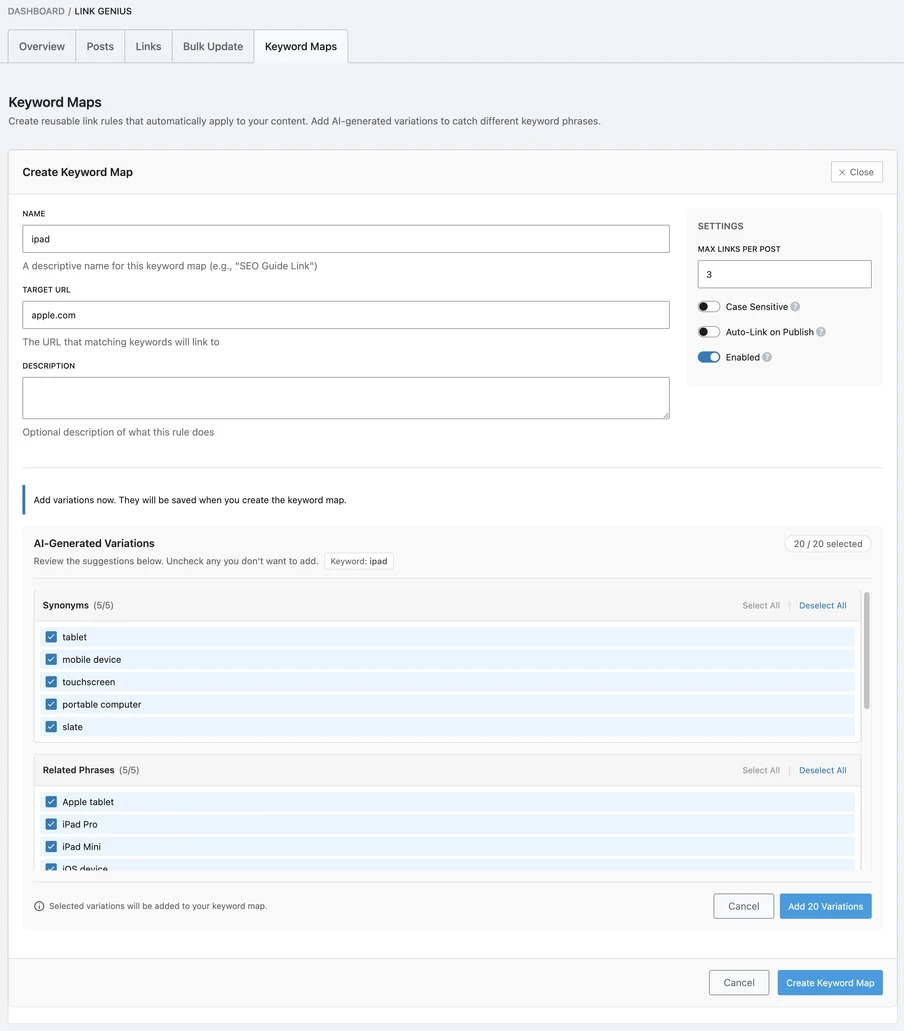Click Create Keyword Map
904x1031 pixels.
pos(830,982)
